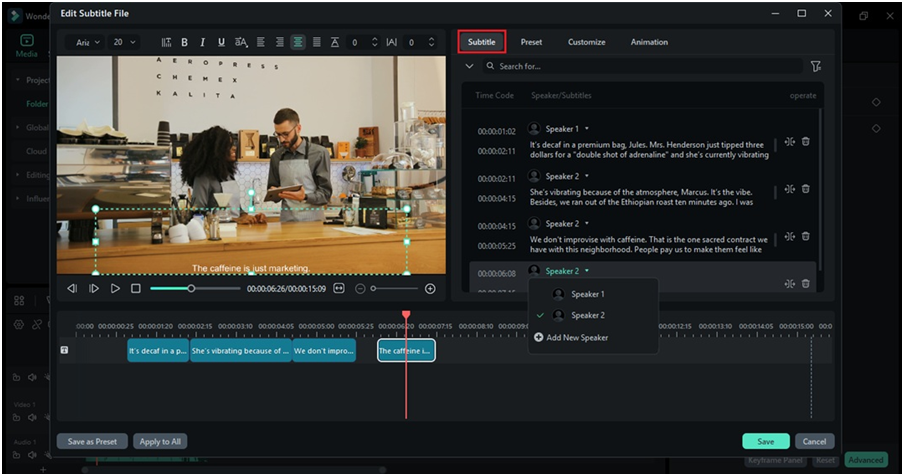Screen dimensions: 904x476
Task: Click the line spacing icon in text toolbar
Action: [166, 42]
